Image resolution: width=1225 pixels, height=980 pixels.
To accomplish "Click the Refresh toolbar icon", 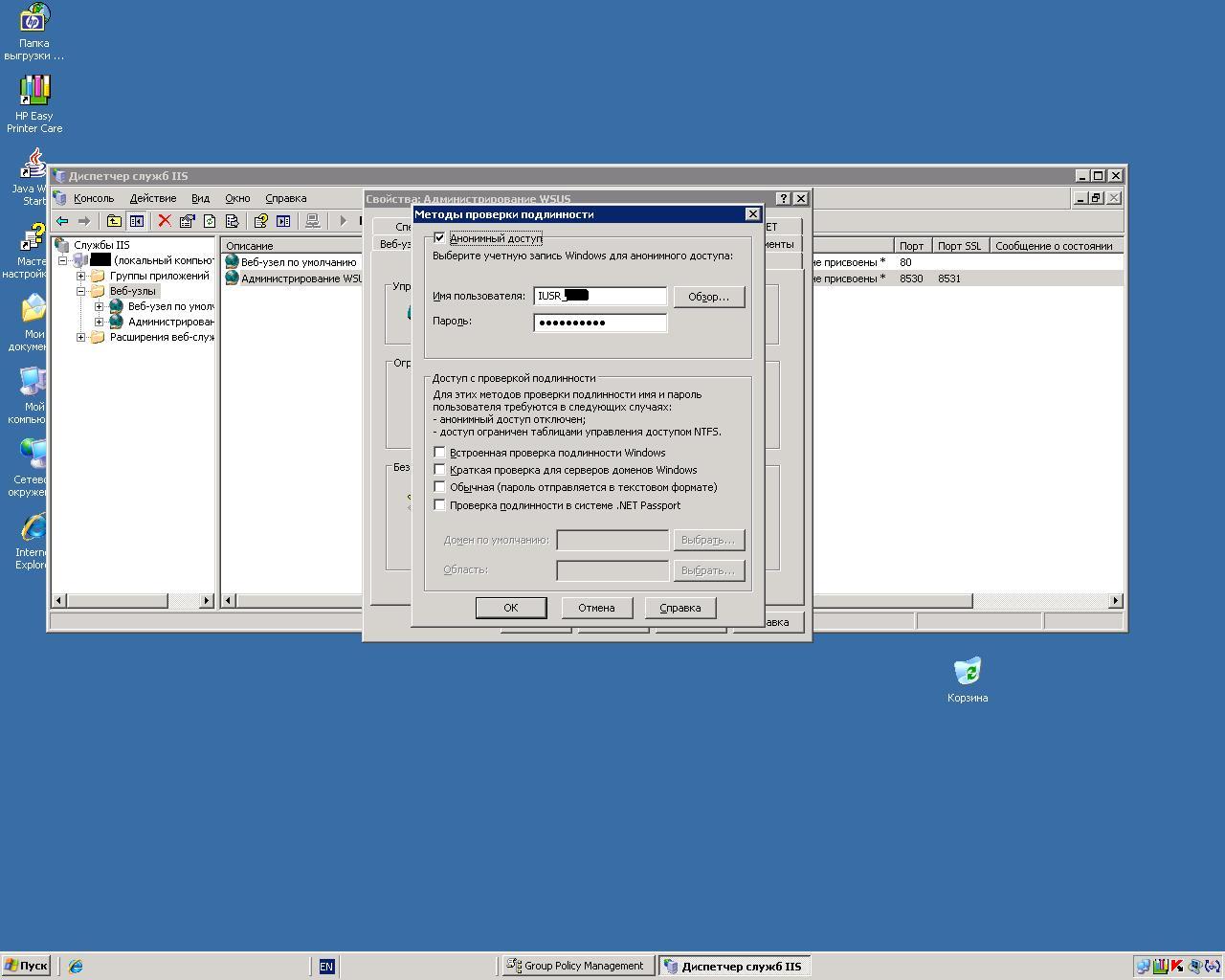I will point(209,221).
